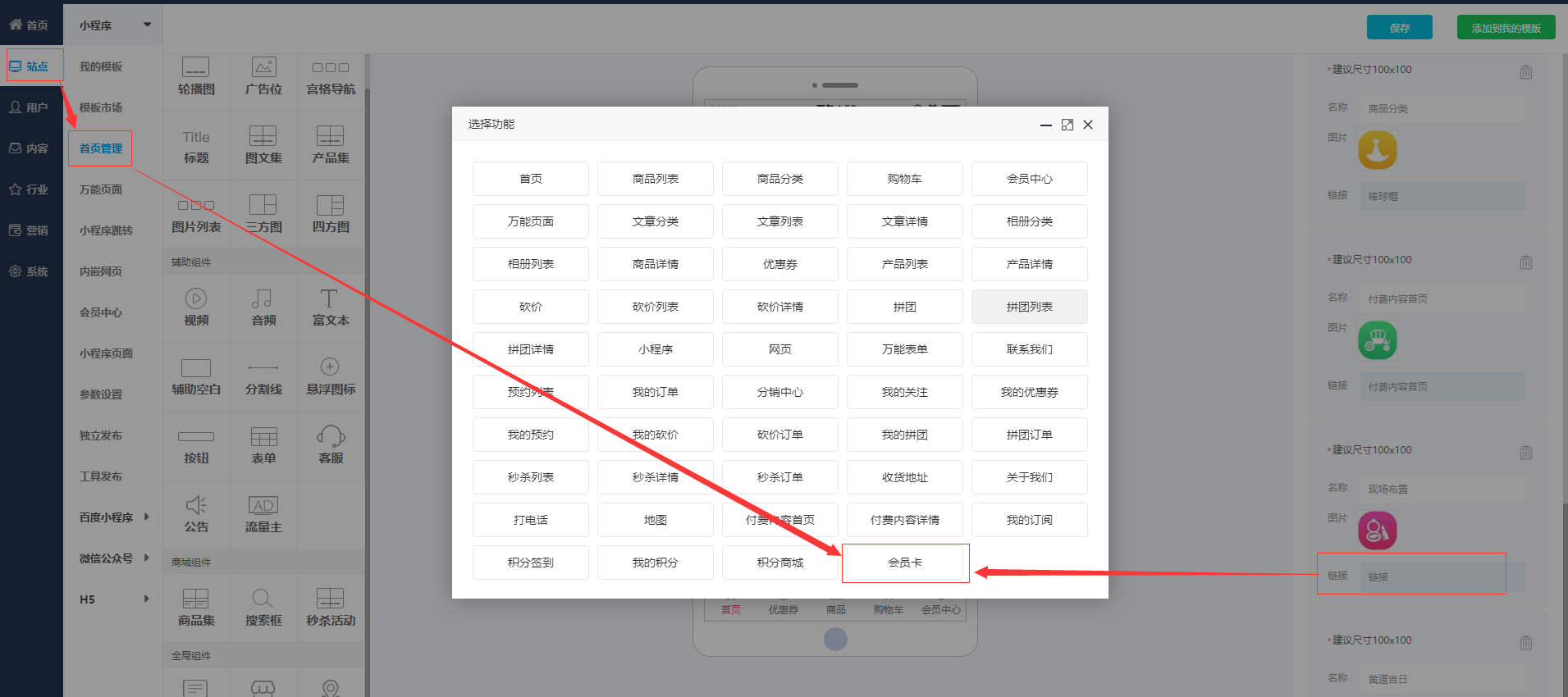Pick 积分商城 in the function dialog
This screenshot has width=1568, height=697.
click(780, 563)
